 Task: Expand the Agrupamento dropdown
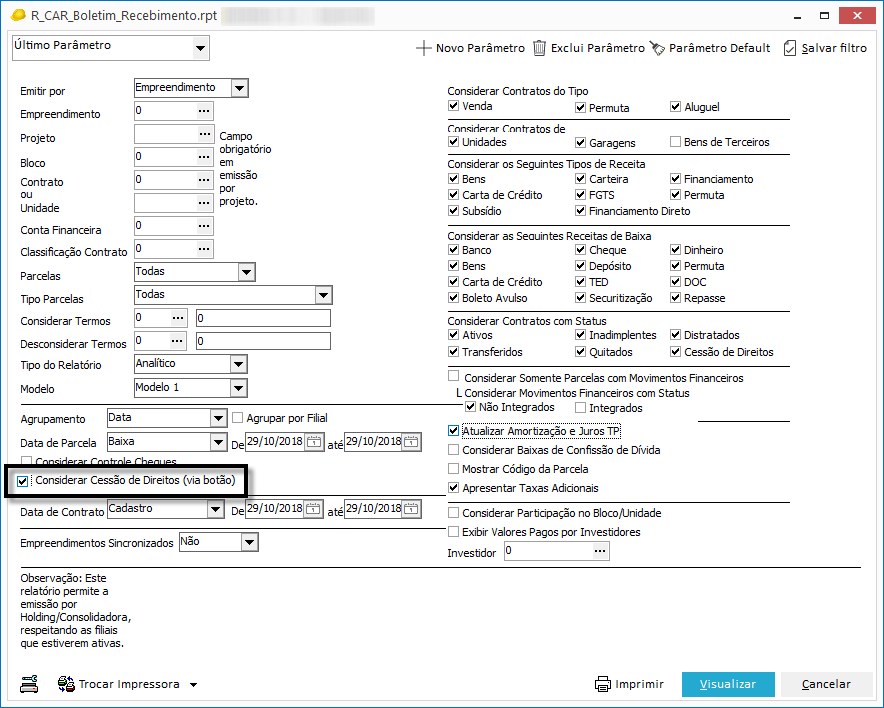[218, 418]
